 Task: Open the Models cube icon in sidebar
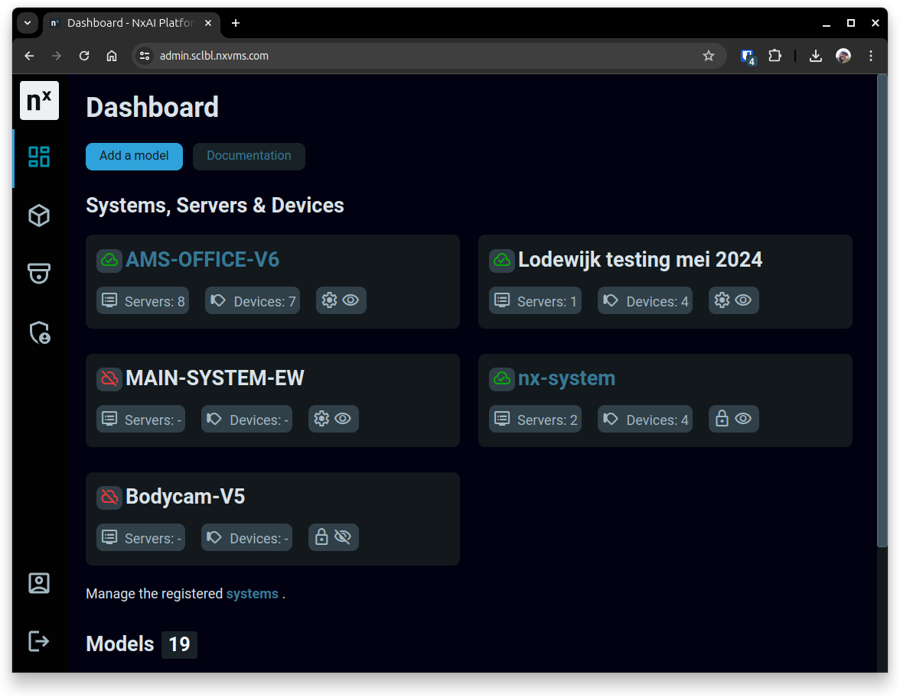pyautogui.click(x=39, y=215)
